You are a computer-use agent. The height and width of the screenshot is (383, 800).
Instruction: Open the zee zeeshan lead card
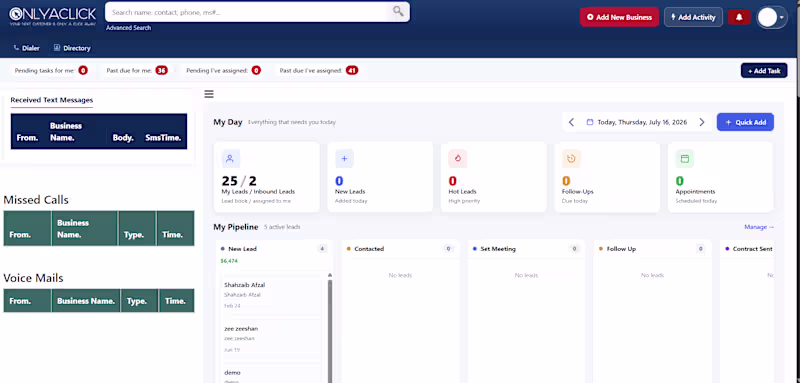coord(271,339)
